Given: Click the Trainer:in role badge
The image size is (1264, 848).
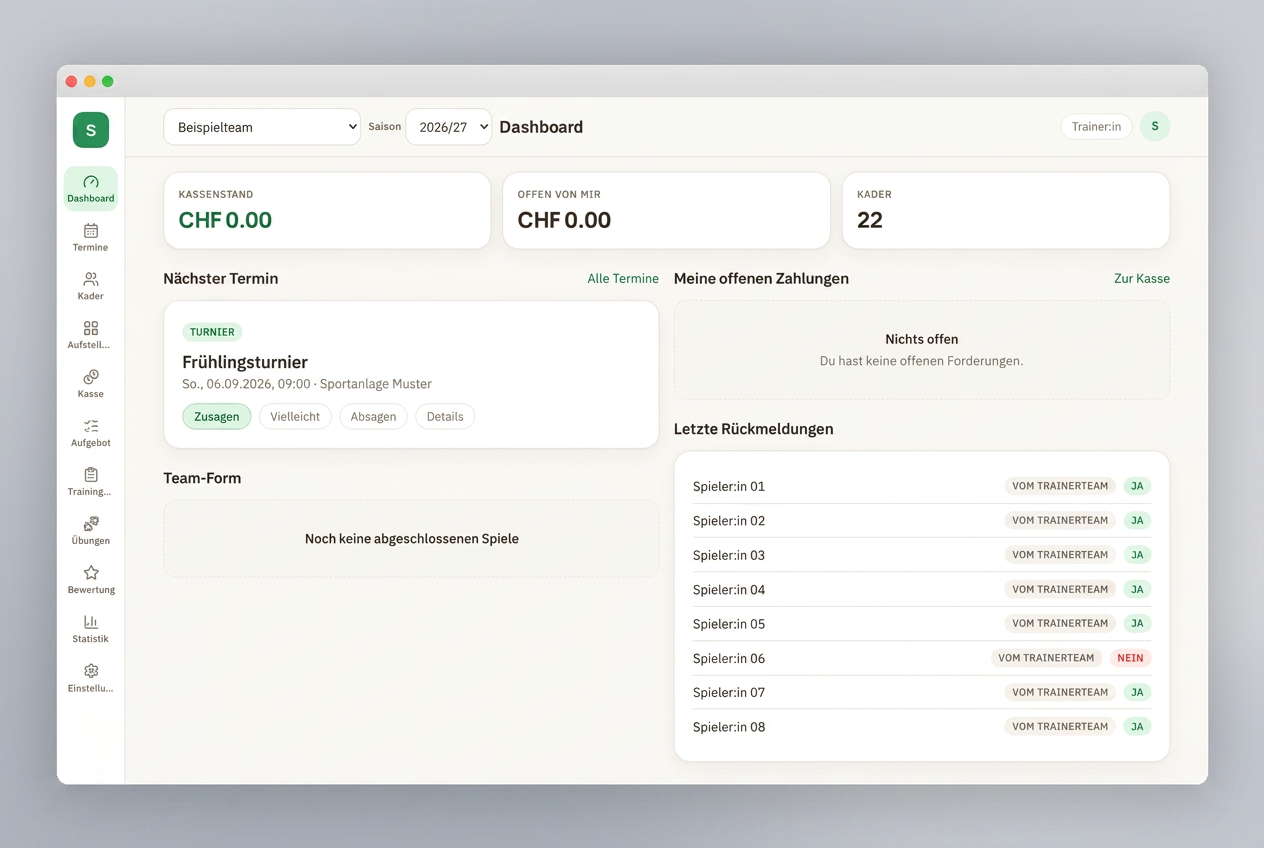Looking at the screenshot, I should click(x=1096, y=126).
